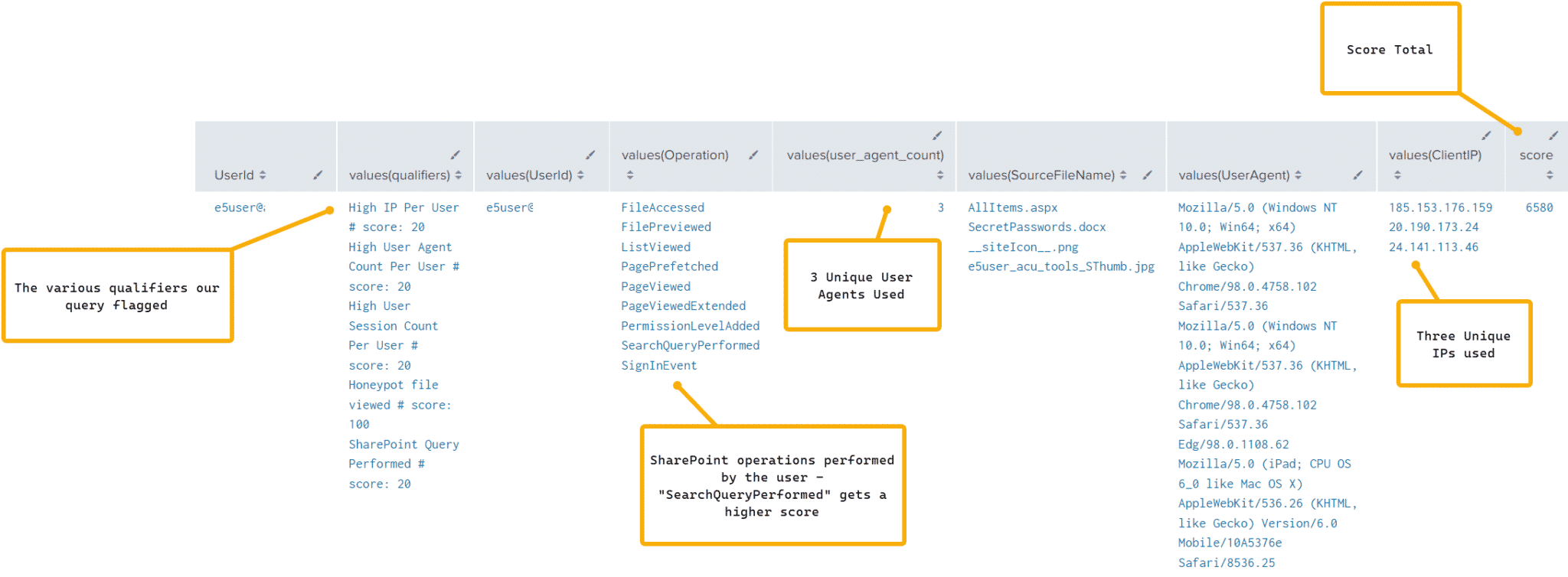
Task: Click the SearchQueryPerformed operation value
Action: [690, 345]
